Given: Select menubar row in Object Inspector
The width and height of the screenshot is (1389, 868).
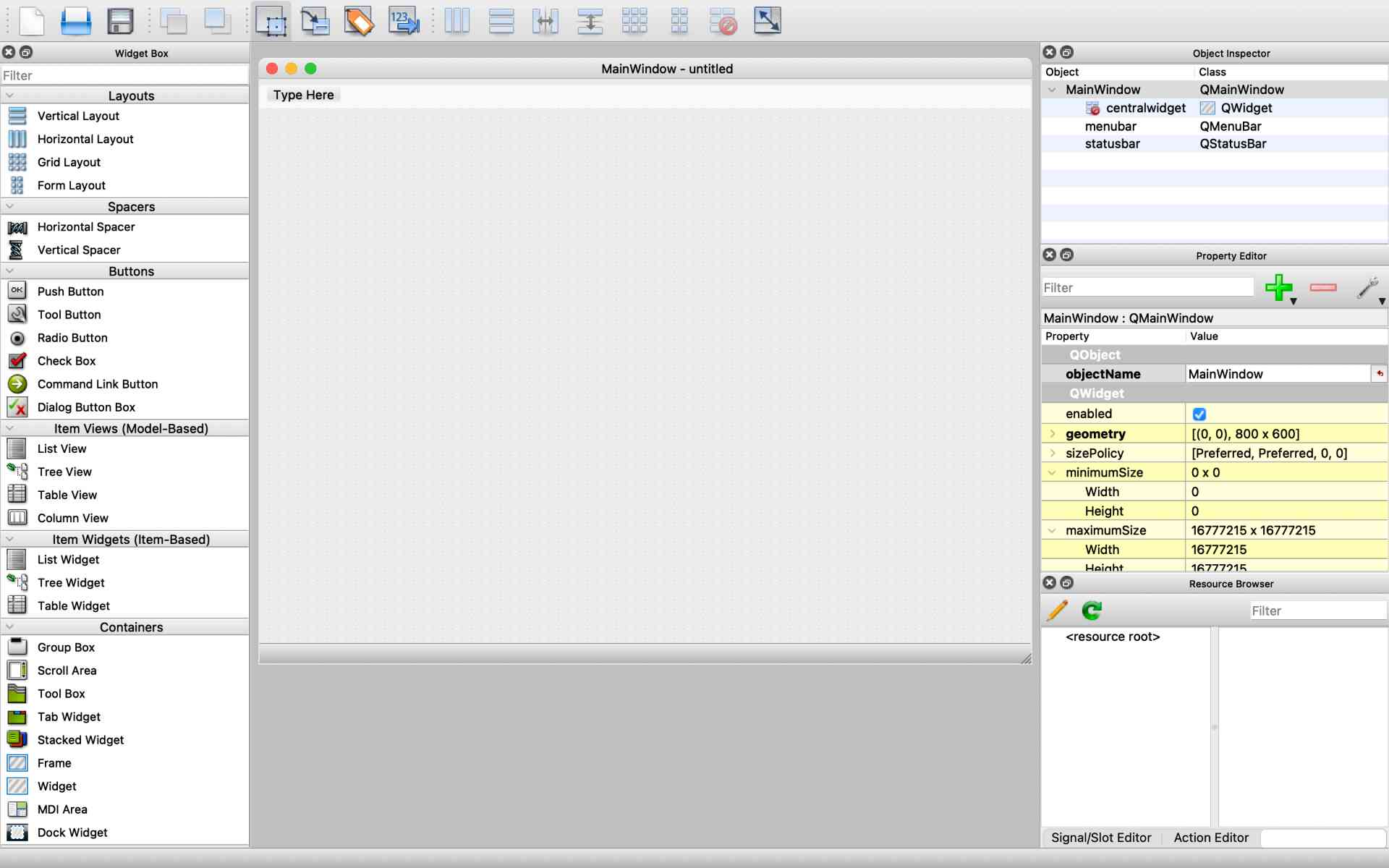Looking at the screenshot, I should click(1214, 126).
